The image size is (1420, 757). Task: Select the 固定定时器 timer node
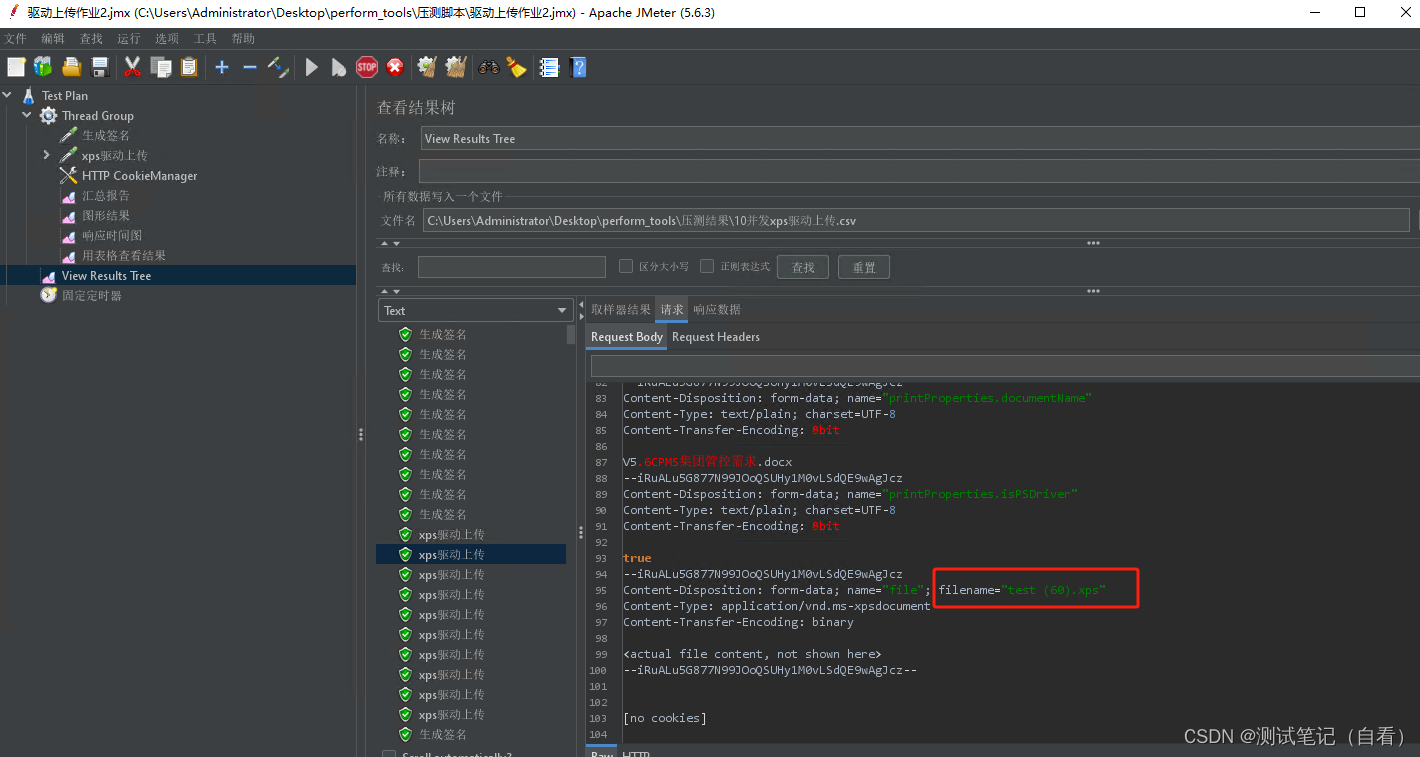(92, 296)
